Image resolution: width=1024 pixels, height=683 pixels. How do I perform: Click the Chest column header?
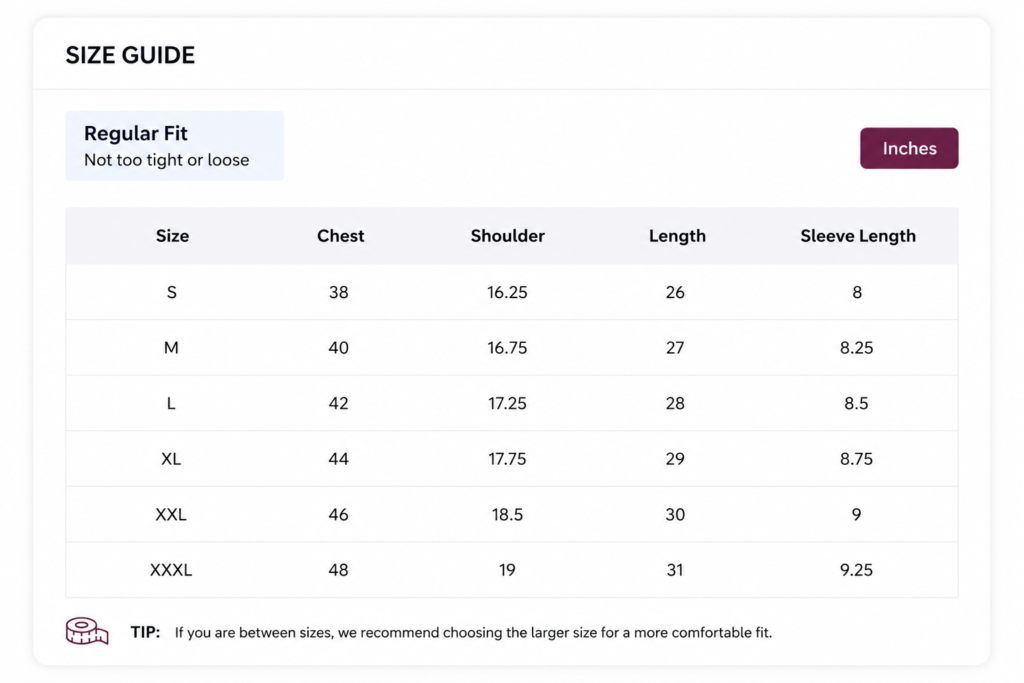pos(340,236)
